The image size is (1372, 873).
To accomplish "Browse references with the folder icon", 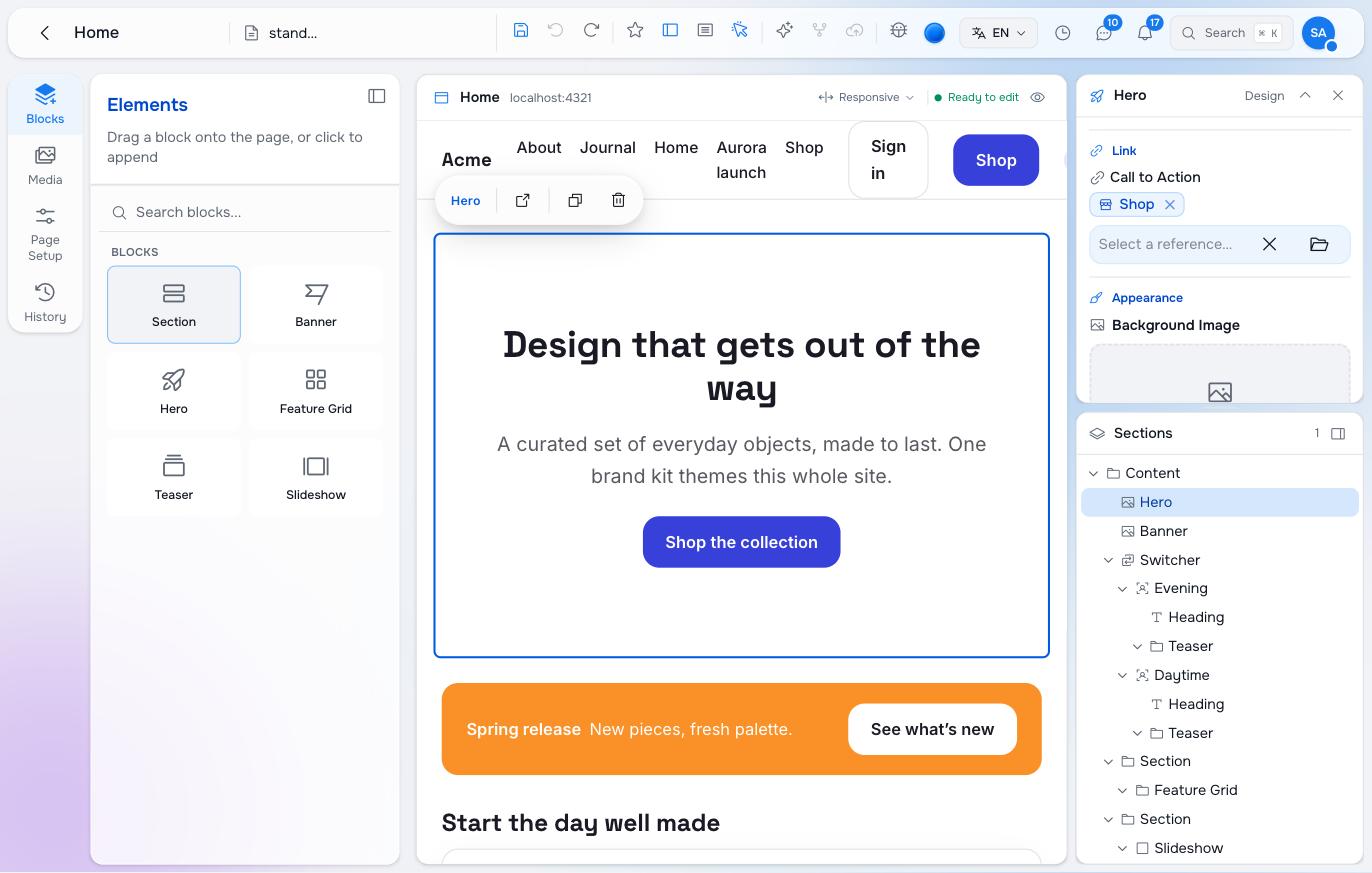I will pos(1319,244).
